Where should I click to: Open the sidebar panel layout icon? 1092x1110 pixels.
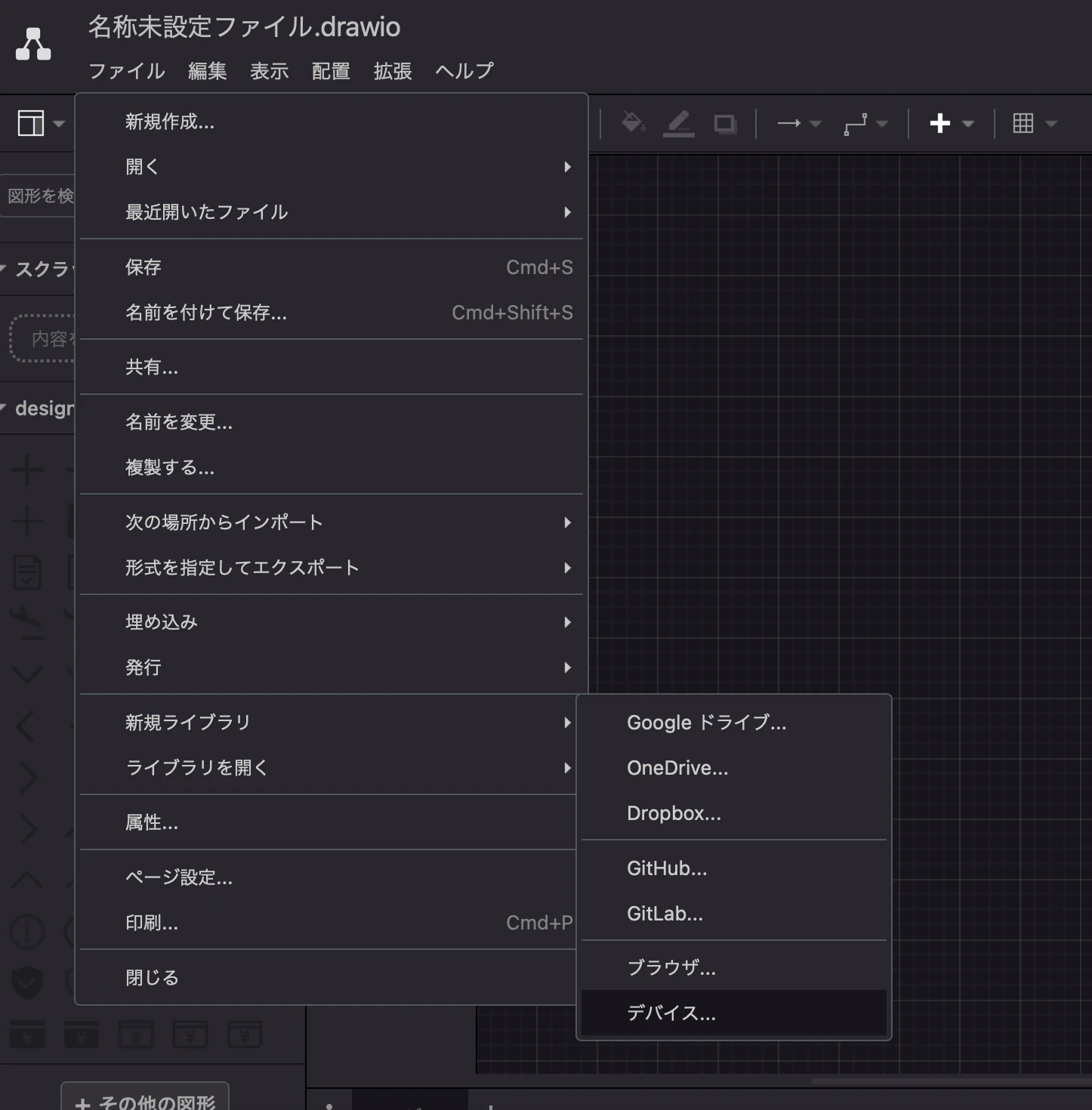coord(41,123)
